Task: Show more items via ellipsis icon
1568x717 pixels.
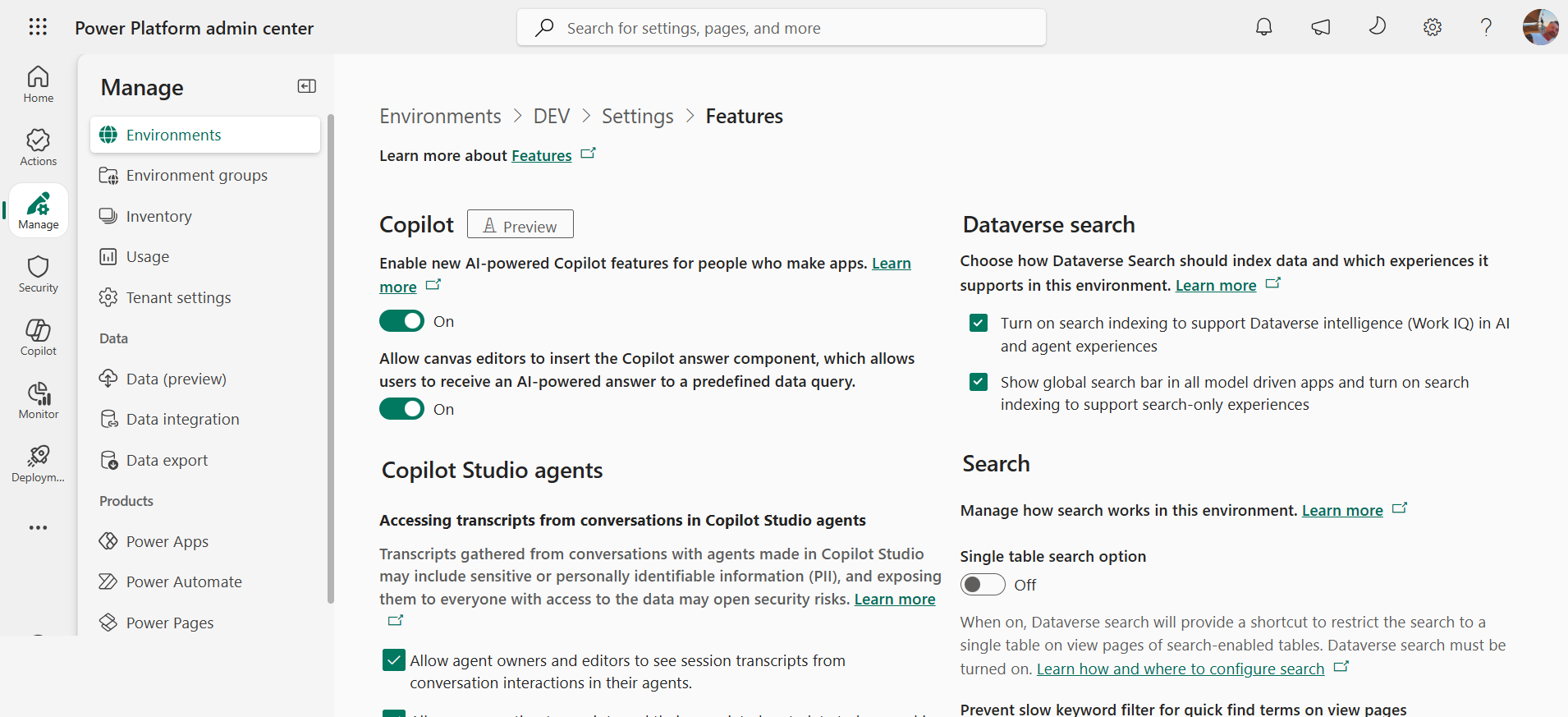Action: [39, 527]
